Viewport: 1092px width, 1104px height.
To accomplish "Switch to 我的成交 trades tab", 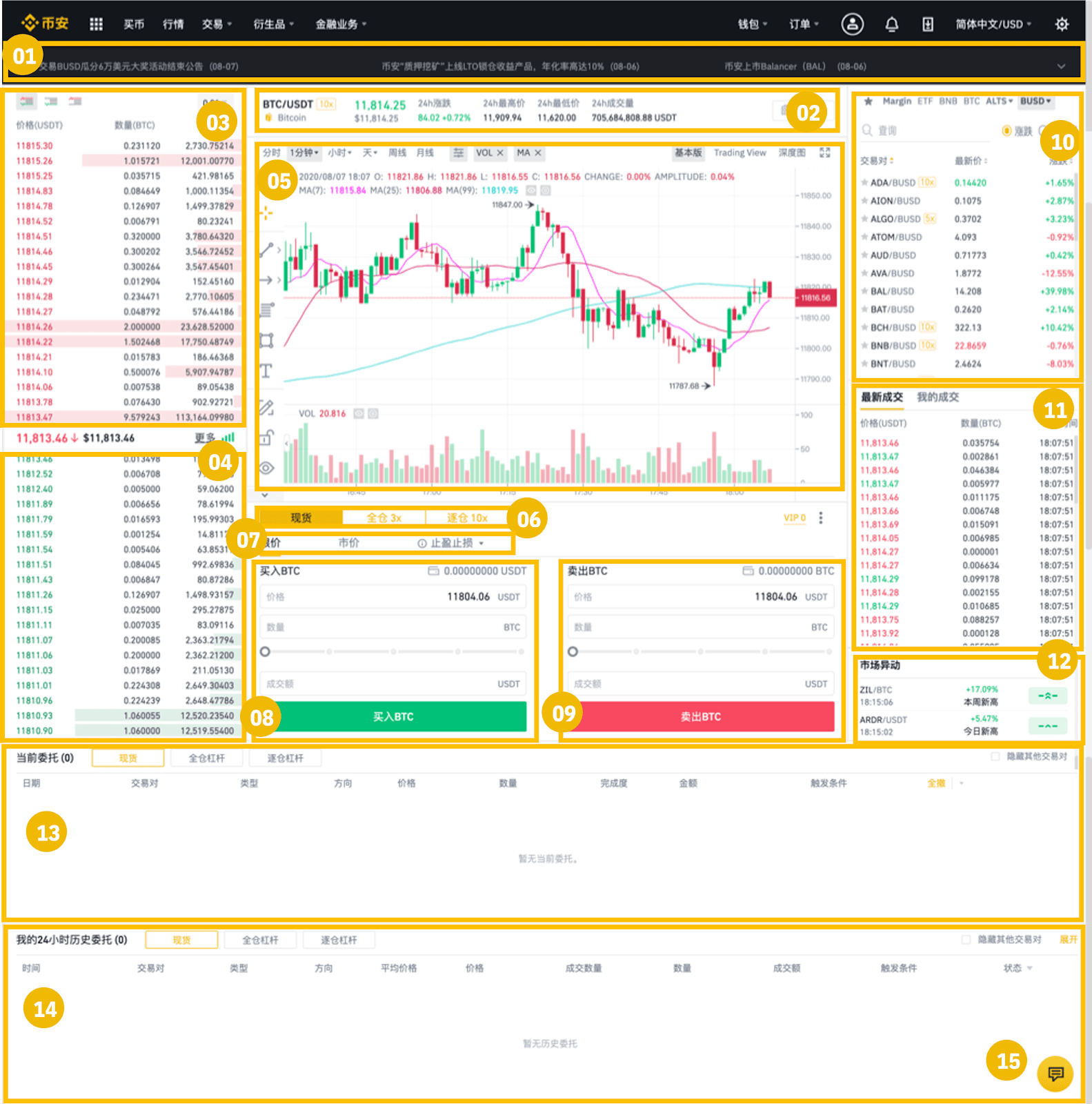I will [937, 397].
